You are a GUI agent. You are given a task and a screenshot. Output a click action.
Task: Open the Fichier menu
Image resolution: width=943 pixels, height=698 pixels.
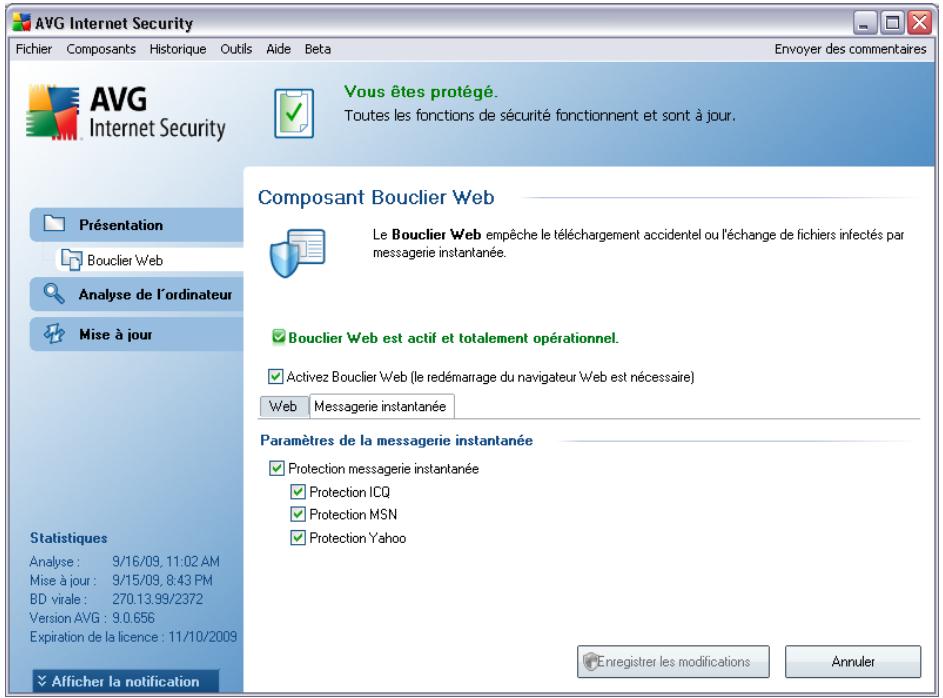pos(34,49)
